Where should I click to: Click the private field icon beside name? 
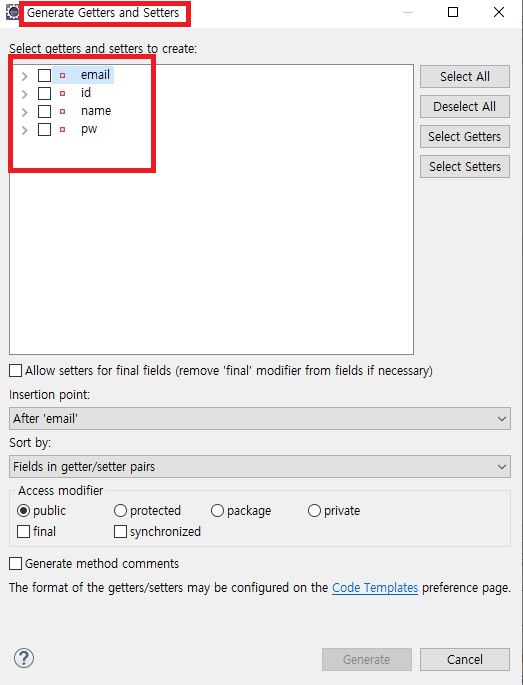coord(62,111)
